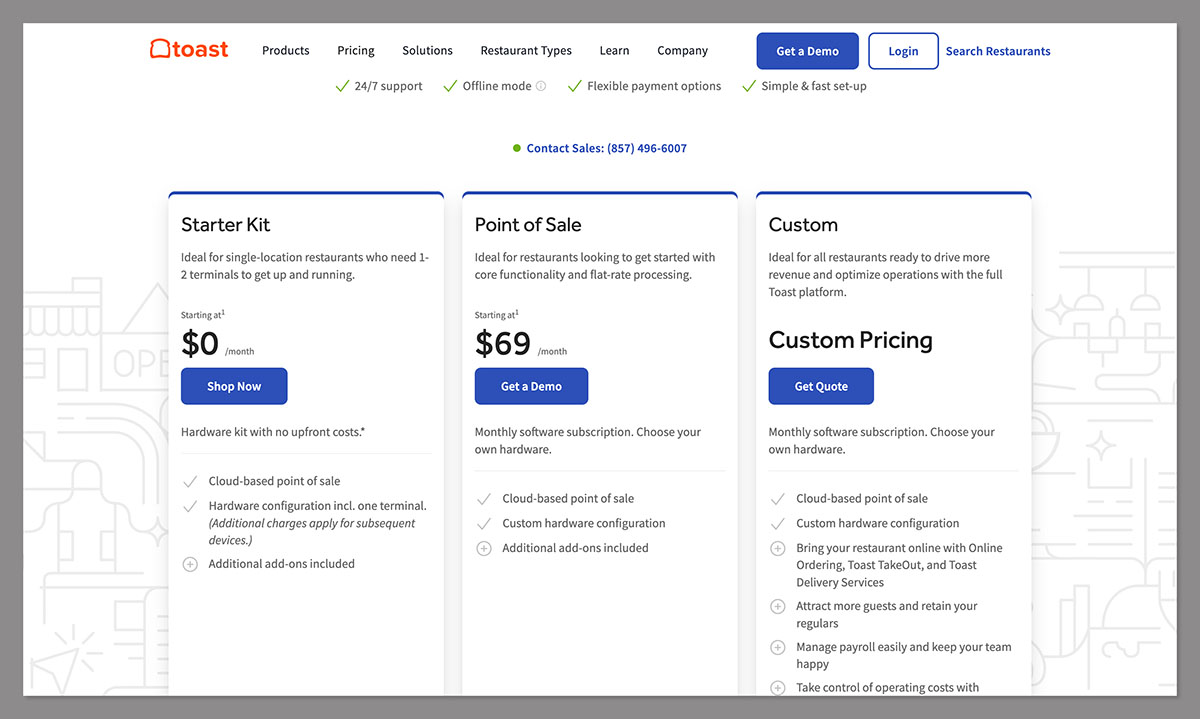Open the Solutions dropdown menu
Viewport: 1200px width, 719px height.
click(x=427, y=51)
